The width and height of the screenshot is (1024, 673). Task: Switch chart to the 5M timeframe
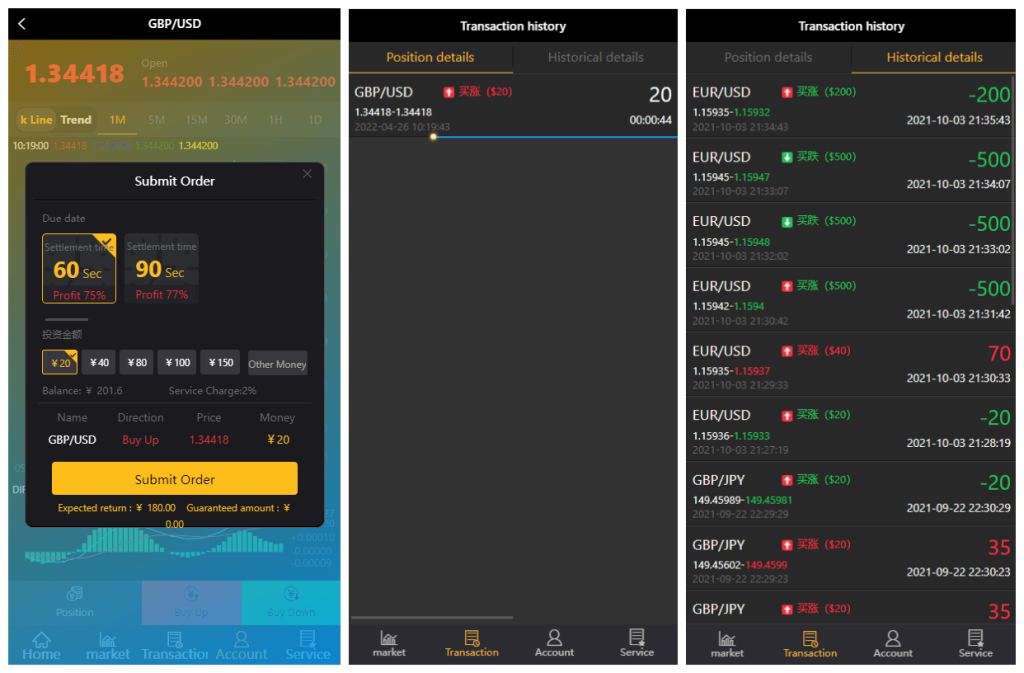pyautogui.click(x=157, y=120)
